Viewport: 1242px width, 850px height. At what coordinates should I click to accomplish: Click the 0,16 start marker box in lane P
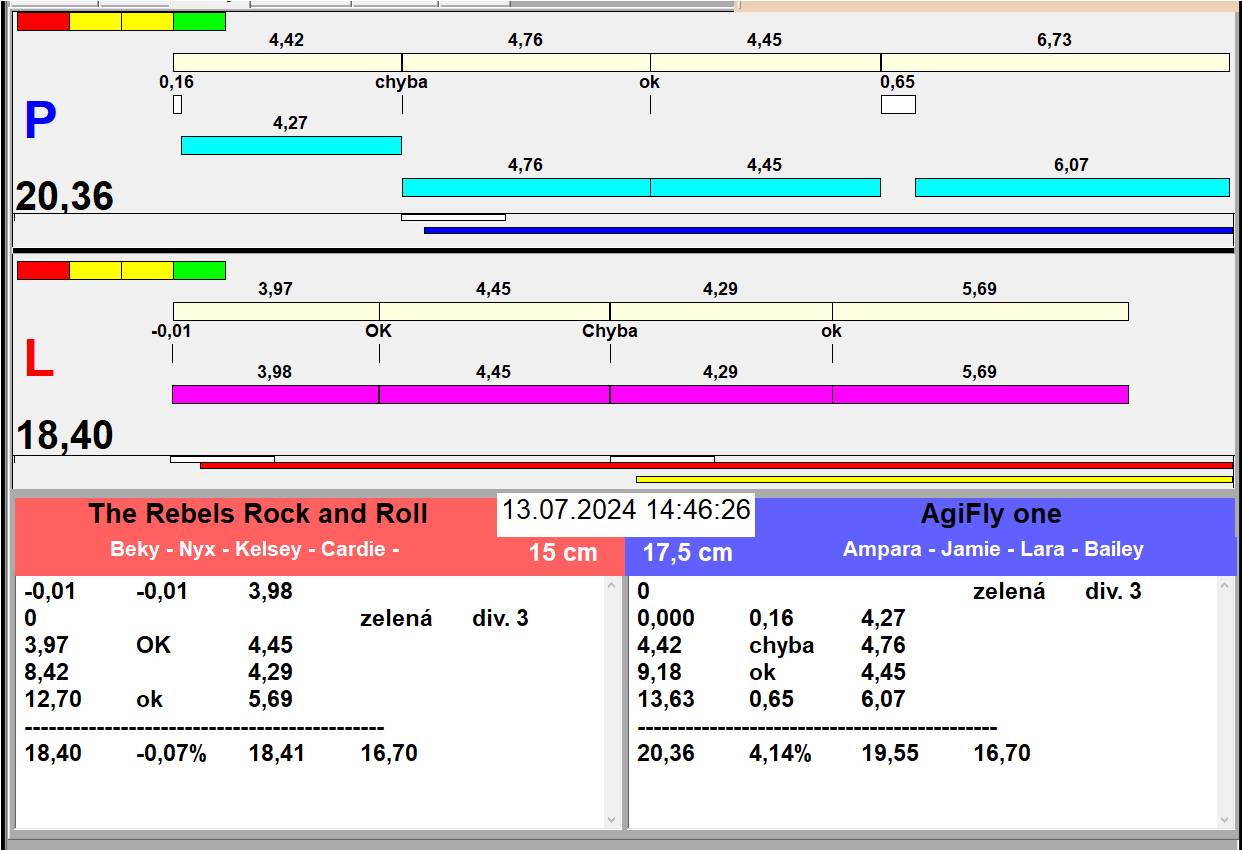pyautogui.click(x=177, y=104)
